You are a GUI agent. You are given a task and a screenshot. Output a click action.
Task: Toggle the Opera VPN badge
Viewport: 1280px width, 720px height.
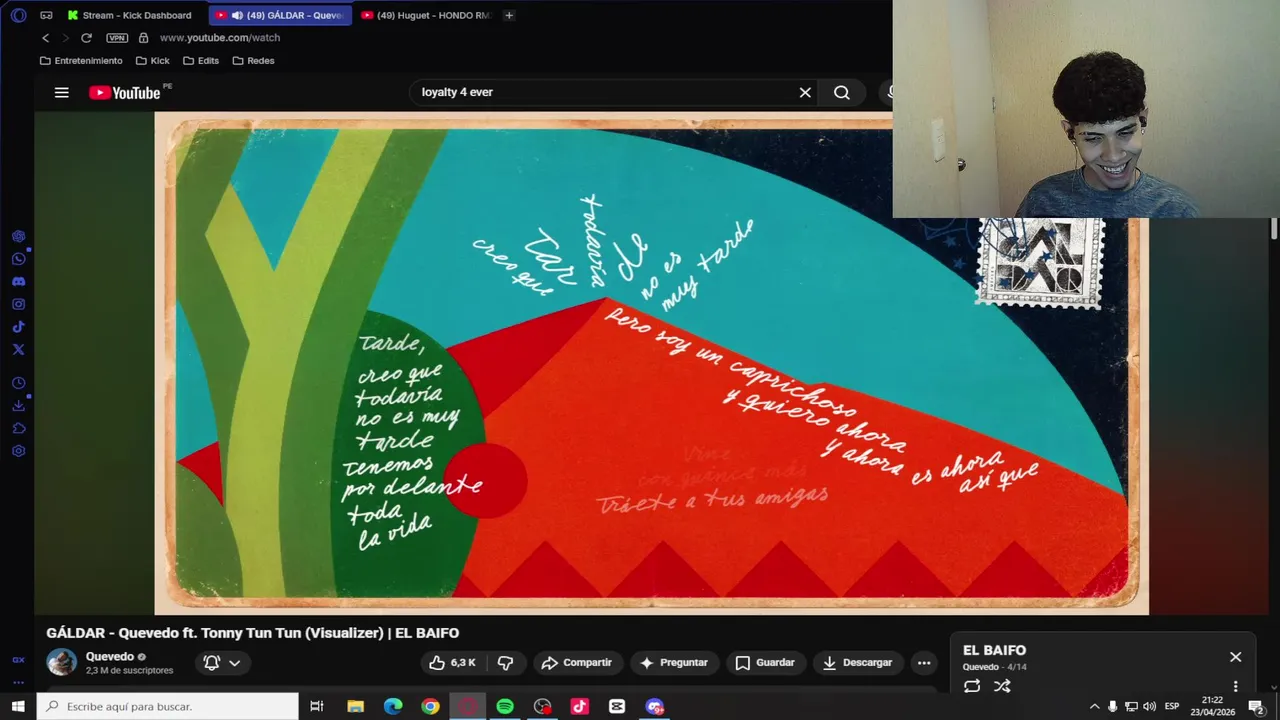(x=117, y=38)
